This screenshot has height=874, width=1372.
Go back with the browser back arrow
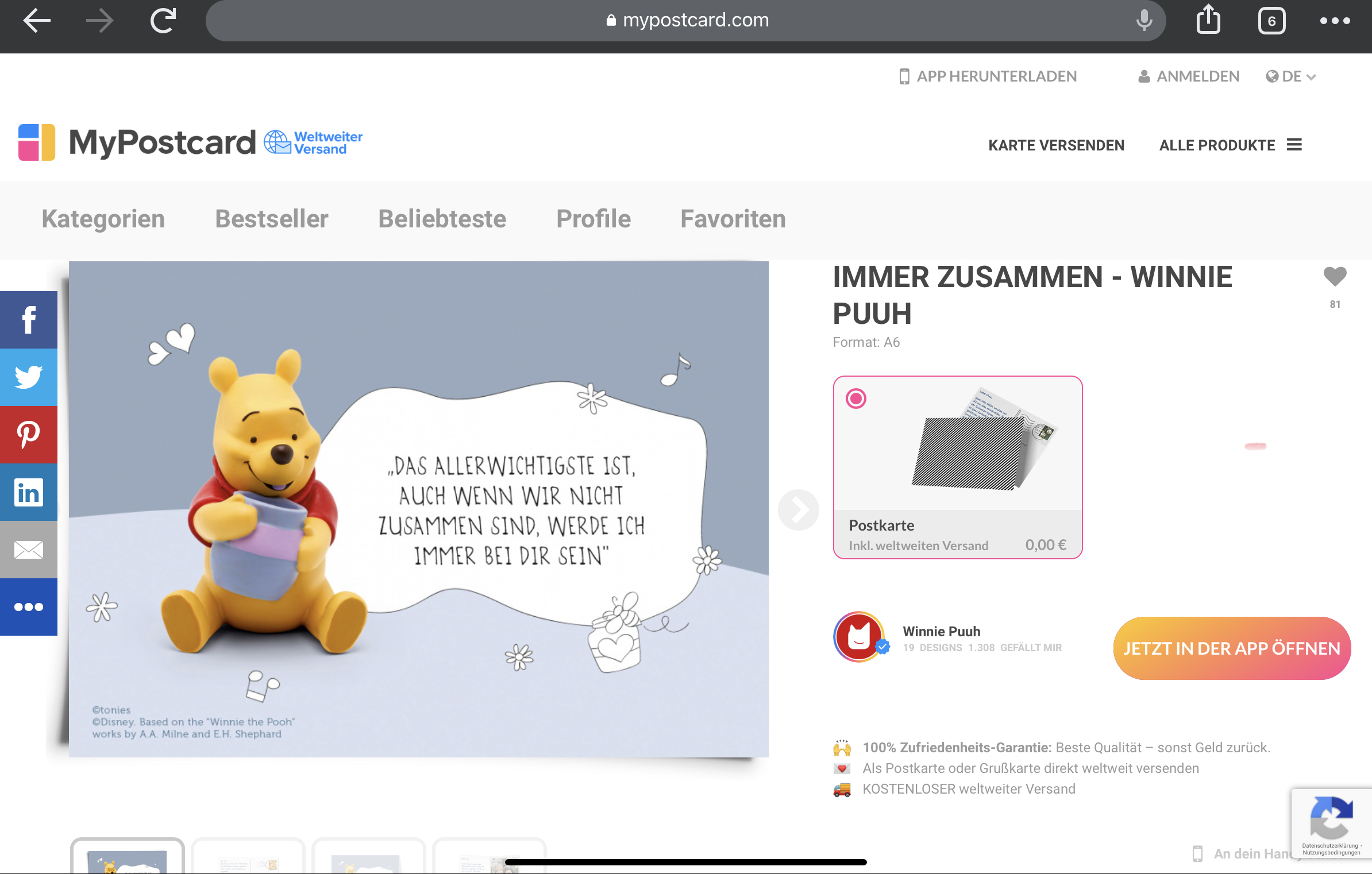[37, 21]
